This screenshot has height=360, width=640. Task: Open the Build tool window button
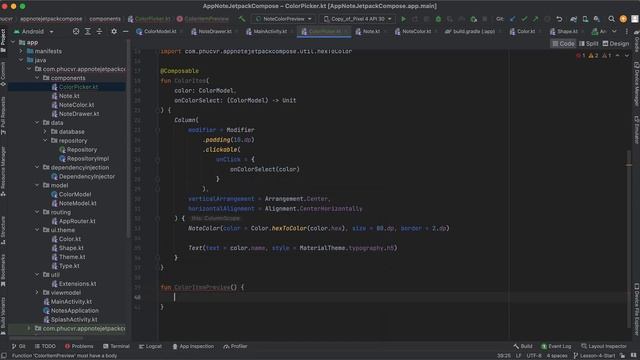(x=523, y=346)
